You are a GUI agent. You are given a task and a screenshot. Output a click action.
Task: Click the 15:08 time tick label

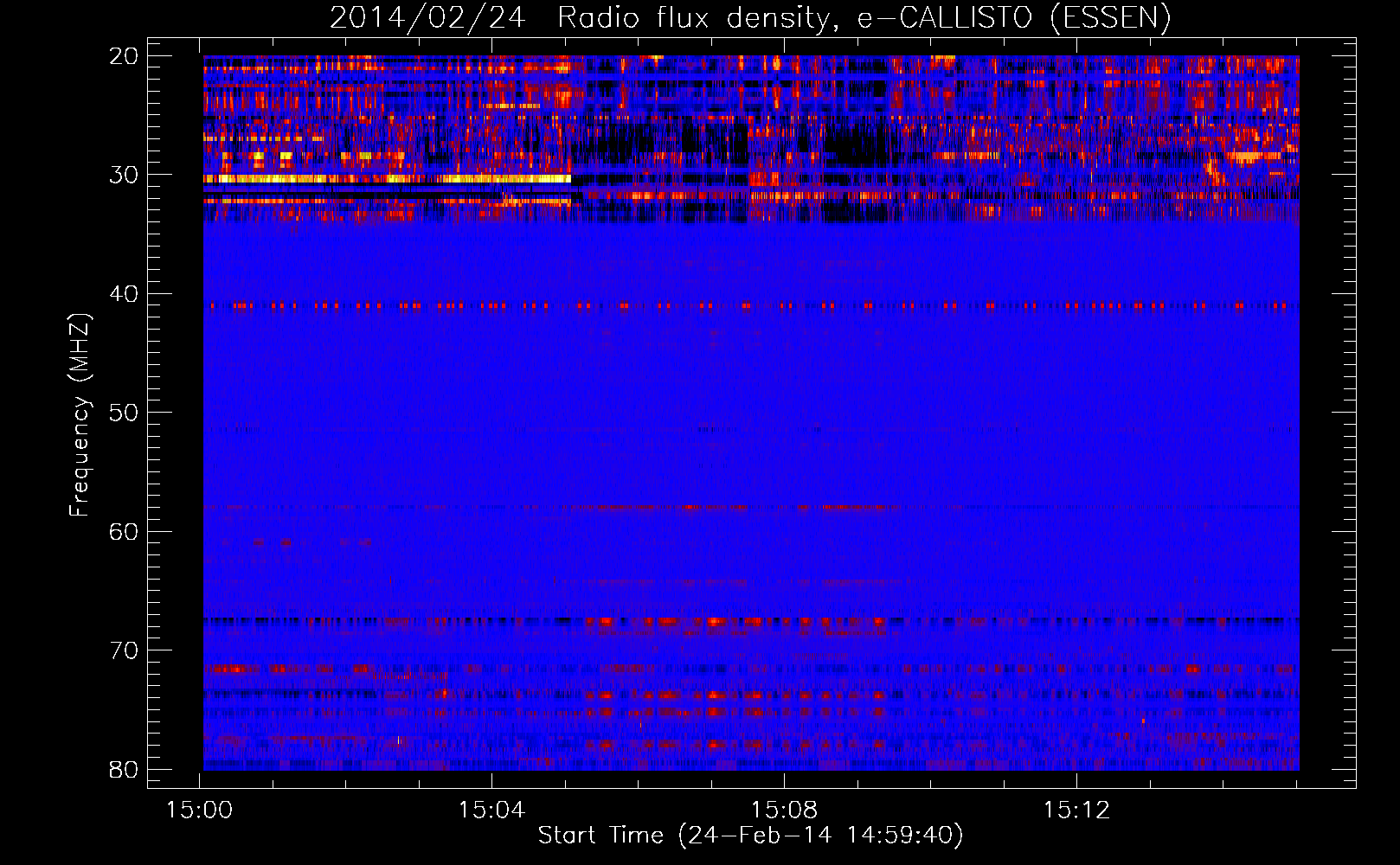click(784, 810)
